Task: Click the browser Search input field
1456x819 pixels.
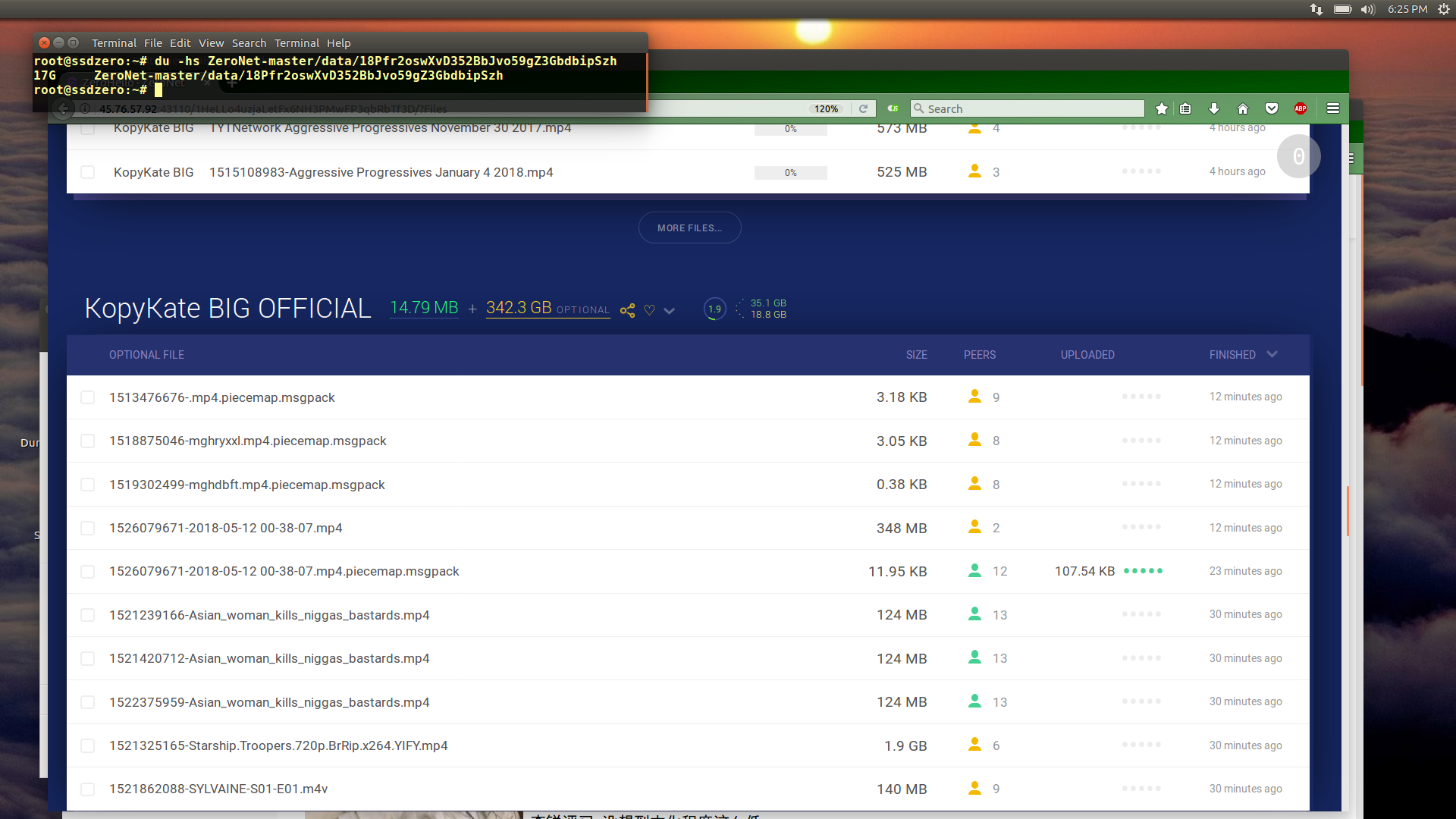Action: click(1028, 108)
